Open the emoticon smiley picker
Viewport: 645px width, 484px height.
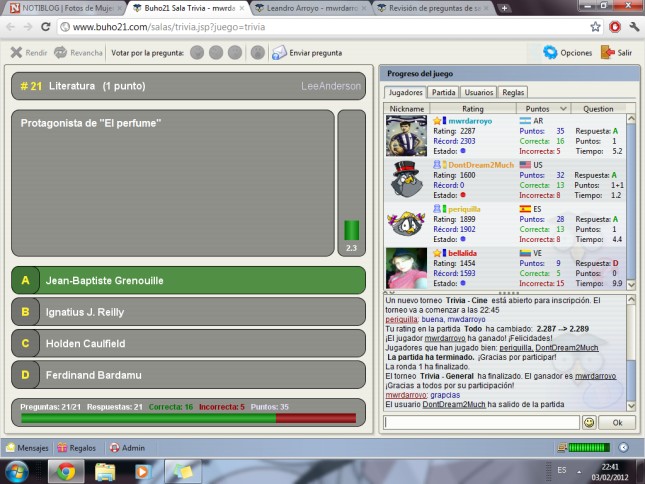(589, 423)
